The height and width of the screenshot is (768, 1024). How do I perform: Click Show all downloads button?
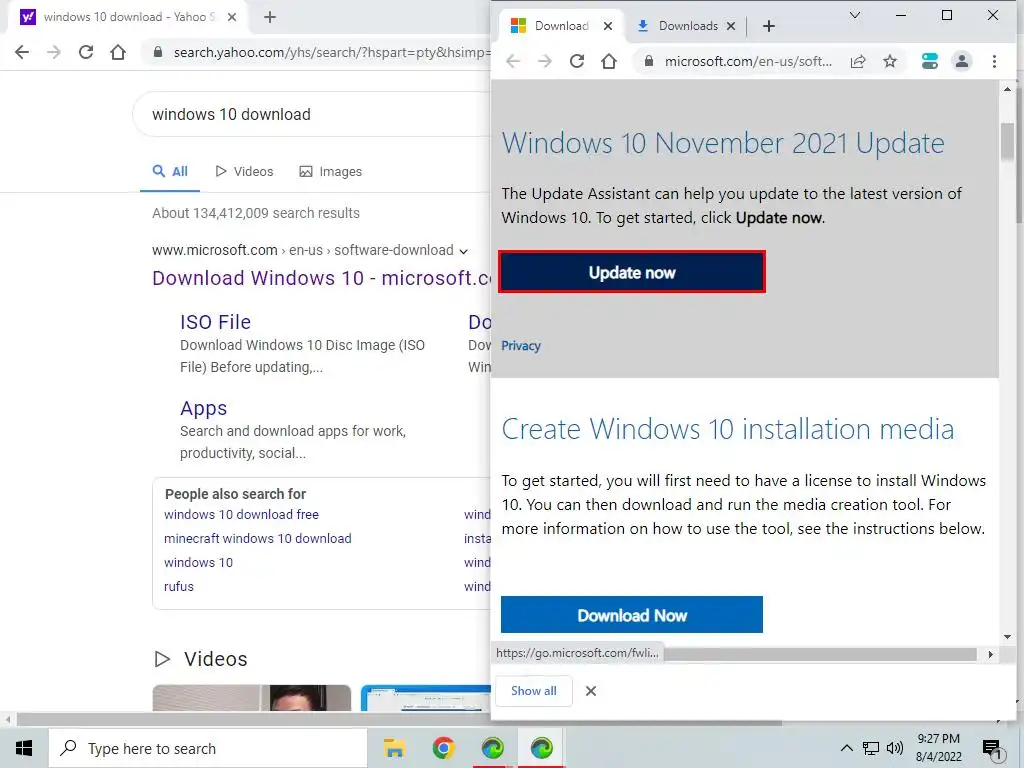534,691
